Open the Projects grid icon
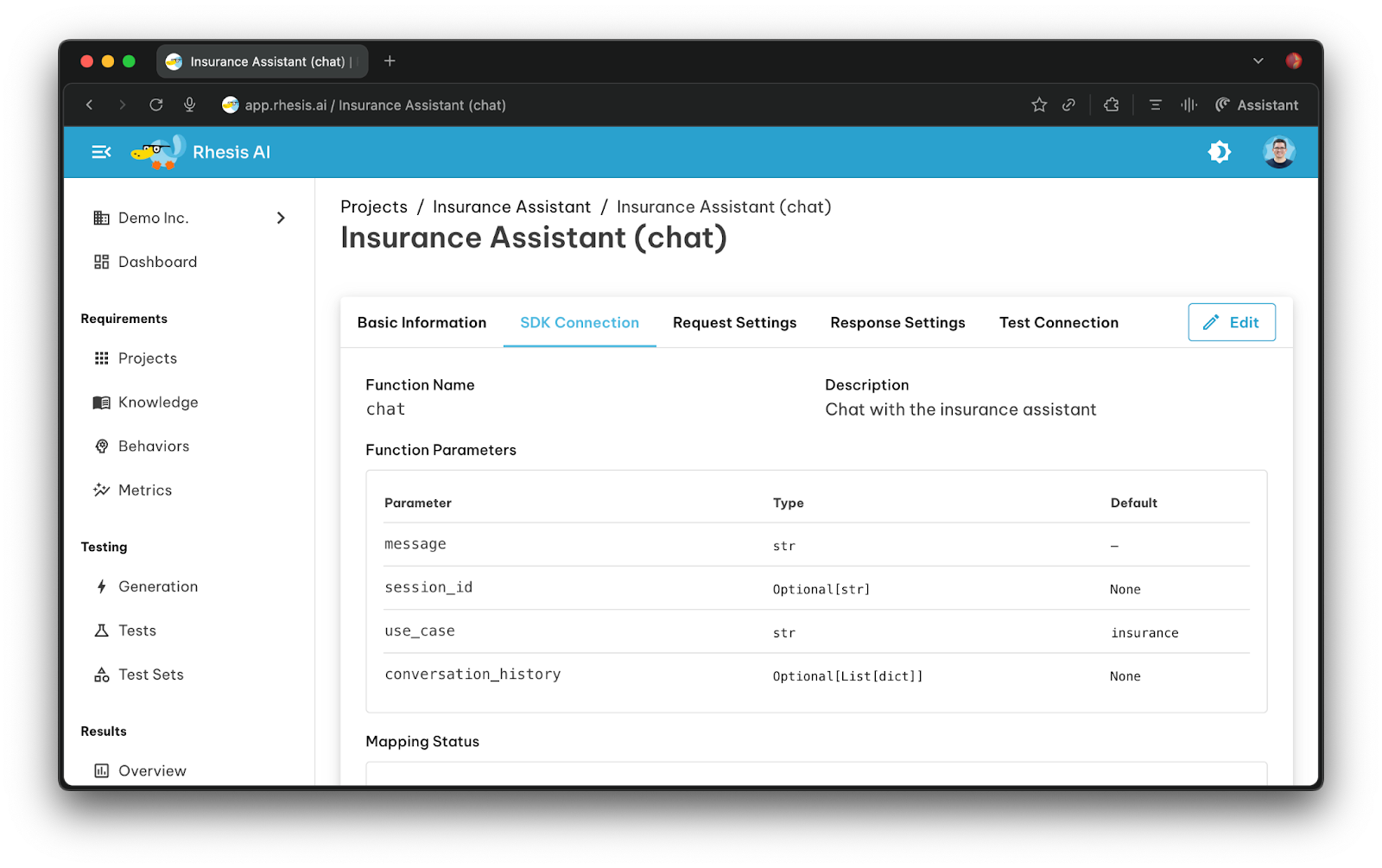 (x=101, y=358)
